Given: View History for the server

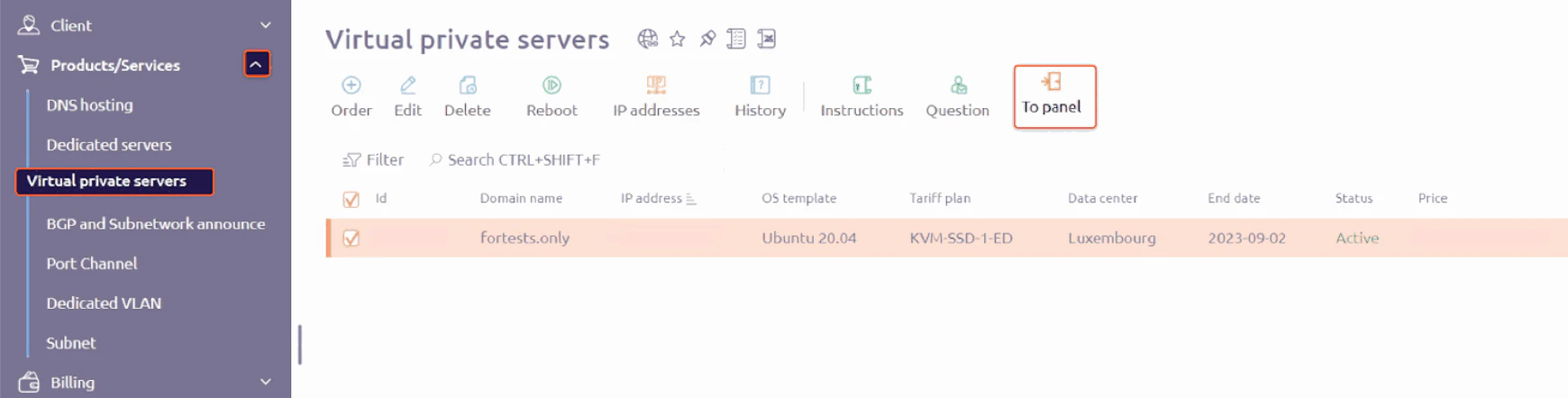Looking at the screenshot, I should 760,96.
